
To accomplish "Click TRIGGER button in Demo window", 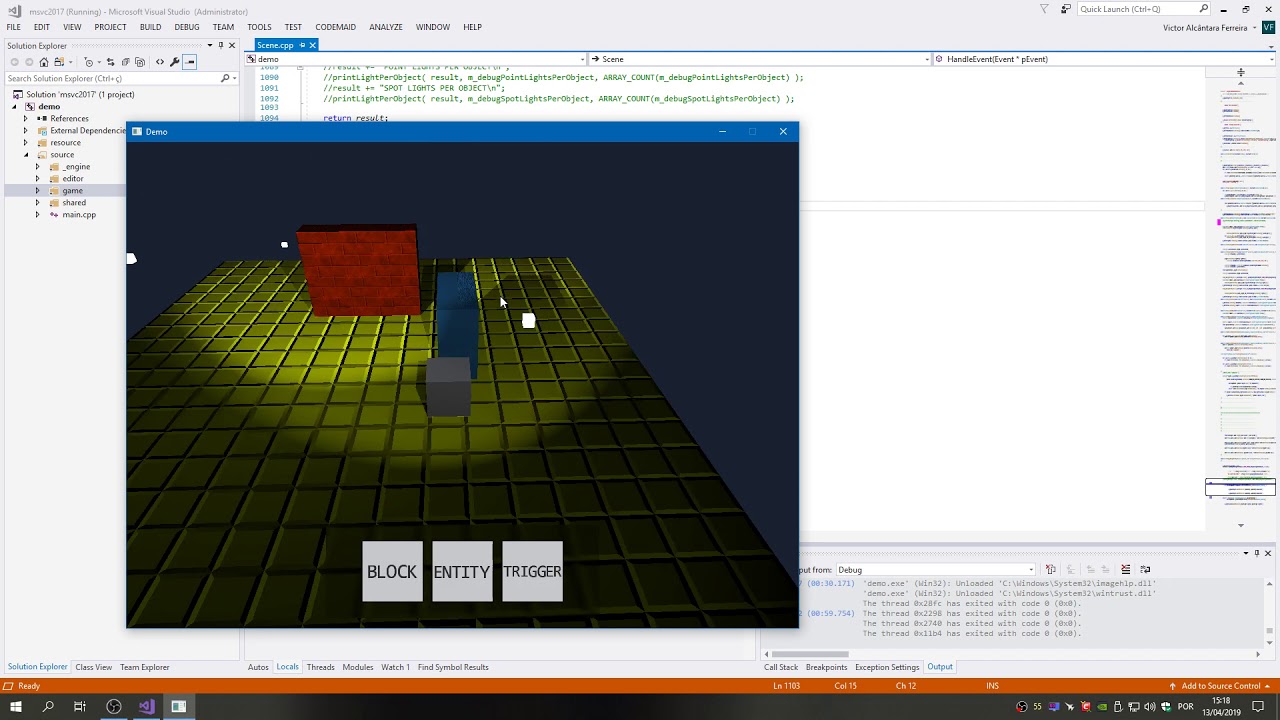I will pyautogui.click(x=532, y=572).
